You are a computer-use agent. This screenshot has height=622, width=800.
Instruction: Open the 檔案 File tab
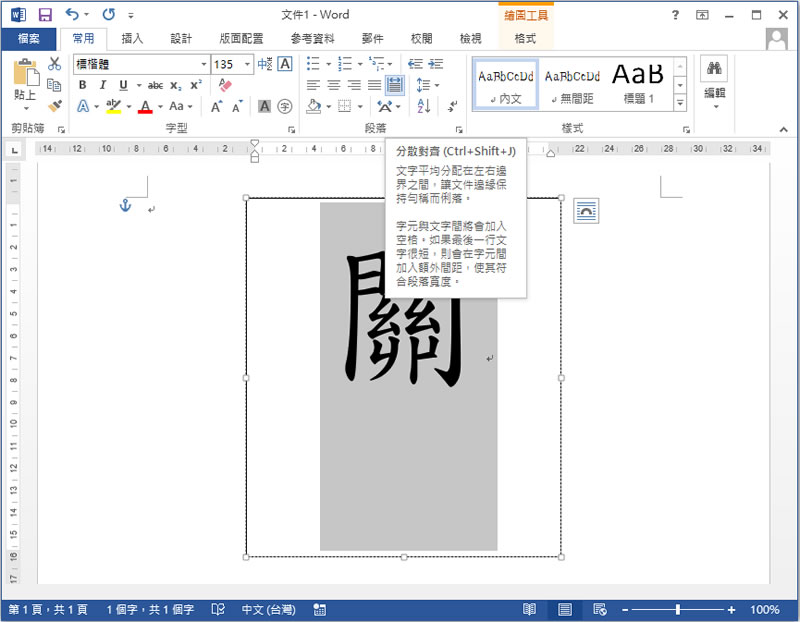tap(29, 39)
